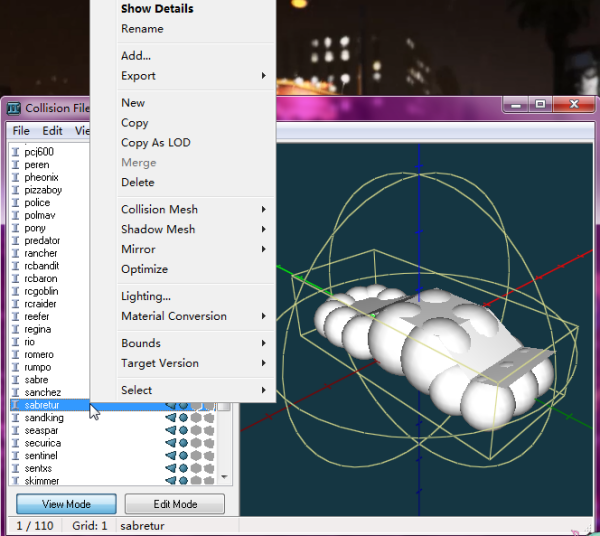Viewport: 600px width, 536px height.
Task: Click the blue sphere icon in sandking row
Action: point(184,417)
